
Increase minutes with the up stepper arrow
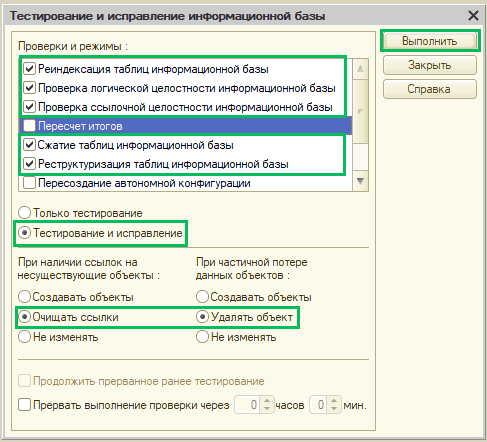click(x=334, y=400)
